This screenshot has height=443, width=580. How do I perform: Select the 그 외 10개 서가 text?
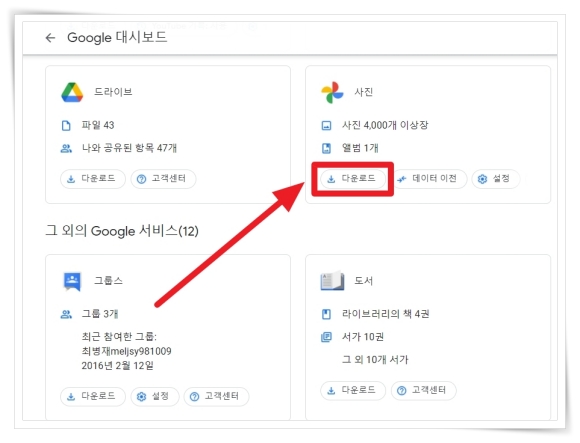click(x=375, y=360)
